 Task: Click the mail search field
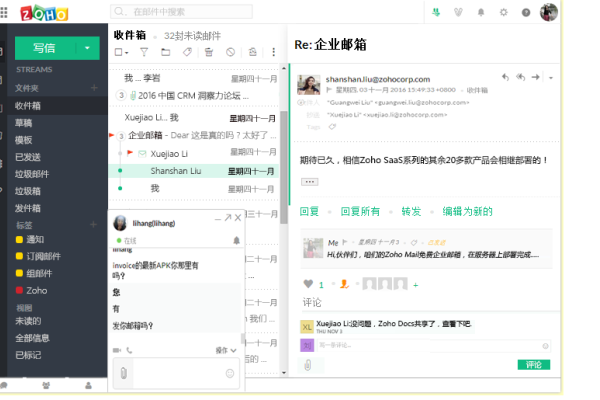click(x=181, y=11)
